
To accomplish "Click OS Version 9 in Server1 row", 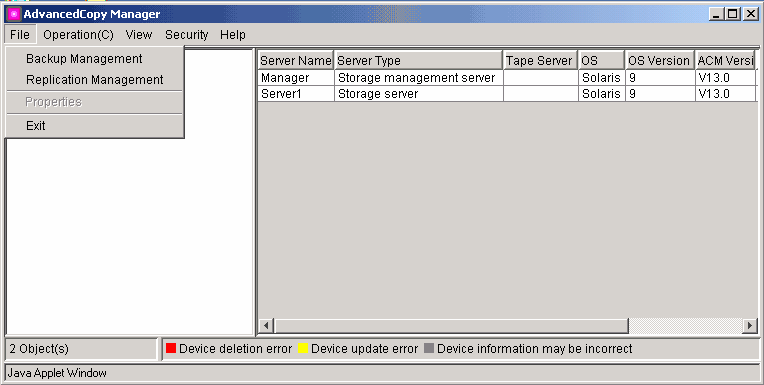I will (x=660, y=94).
